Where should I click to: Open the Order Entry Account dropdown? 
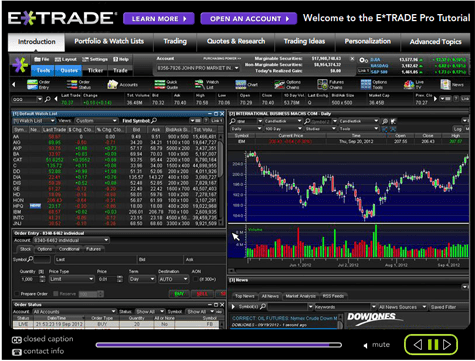click(x=71, y=240)
